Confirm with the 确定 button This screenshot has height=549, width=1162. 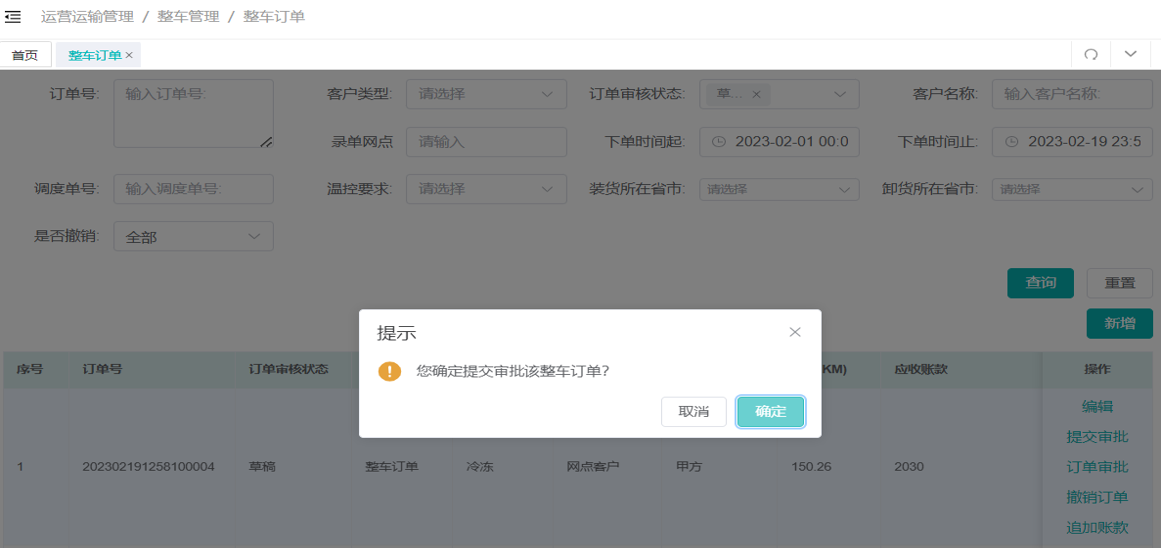771,412
